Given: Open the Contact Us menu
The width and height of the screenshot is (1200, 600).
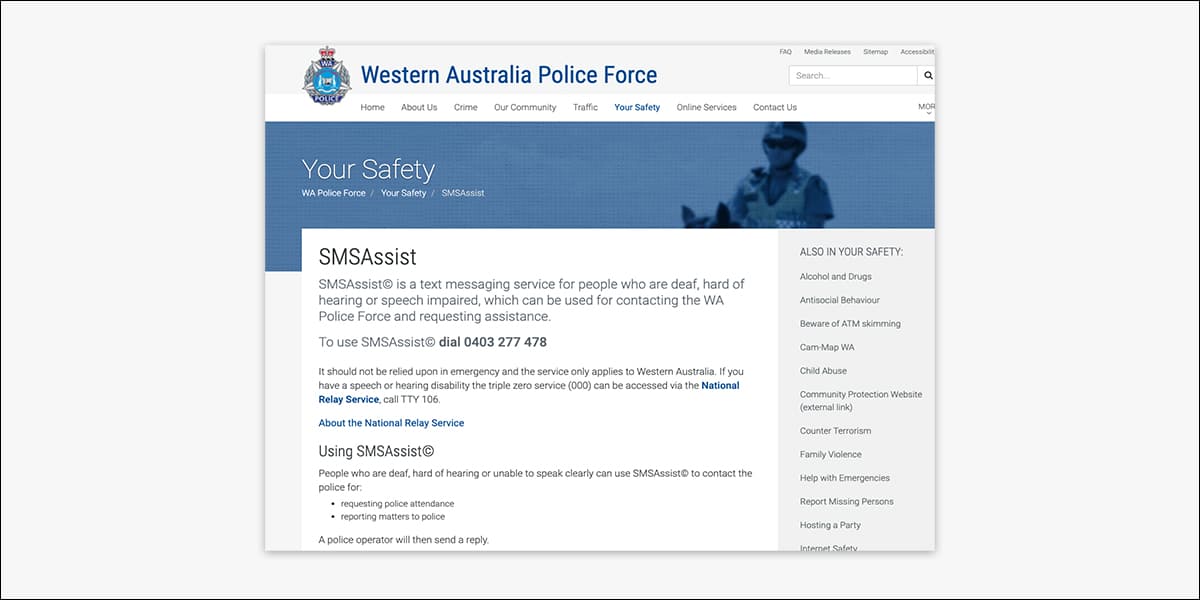Looking at the screenshot, I should (775, 107).
